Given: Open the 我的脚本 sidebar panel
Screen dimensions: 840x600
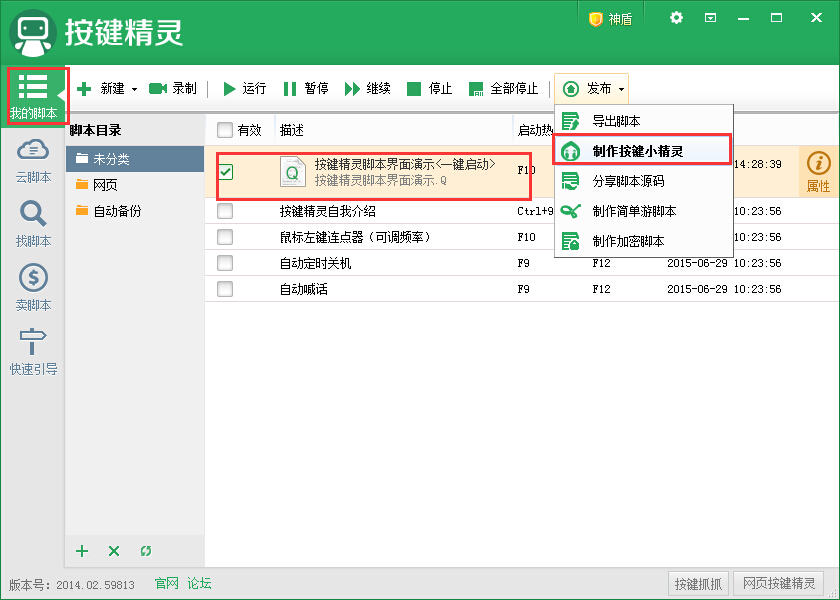Looking at the screenshot, I should [x=33, y=97].
